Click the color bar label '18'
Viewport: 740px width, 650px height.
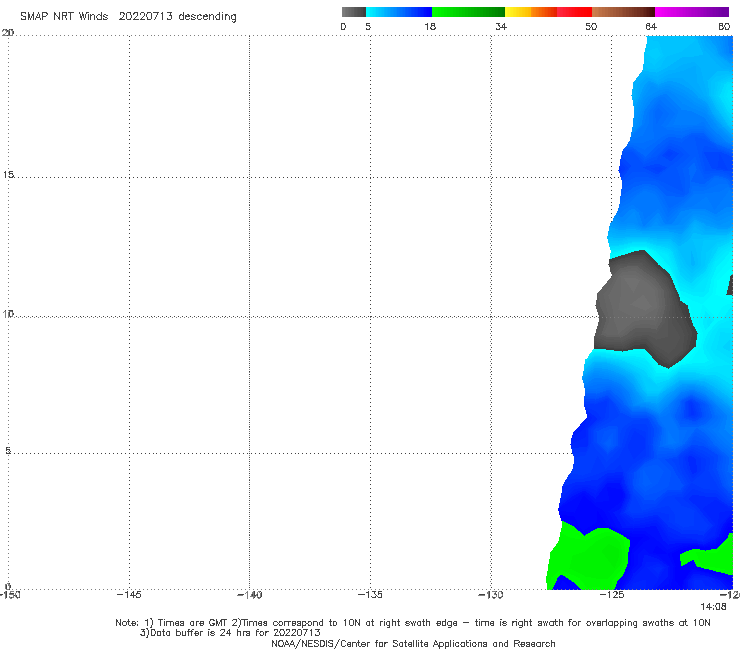click(430, 26)
